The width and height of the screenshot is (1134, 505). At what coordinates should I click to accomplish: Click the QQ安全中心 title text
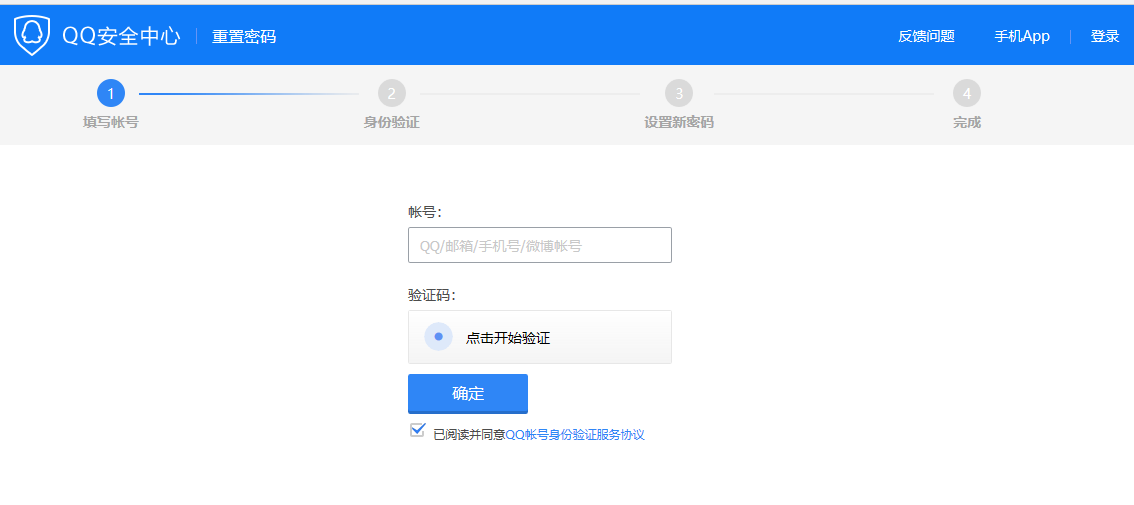(121, 36)
